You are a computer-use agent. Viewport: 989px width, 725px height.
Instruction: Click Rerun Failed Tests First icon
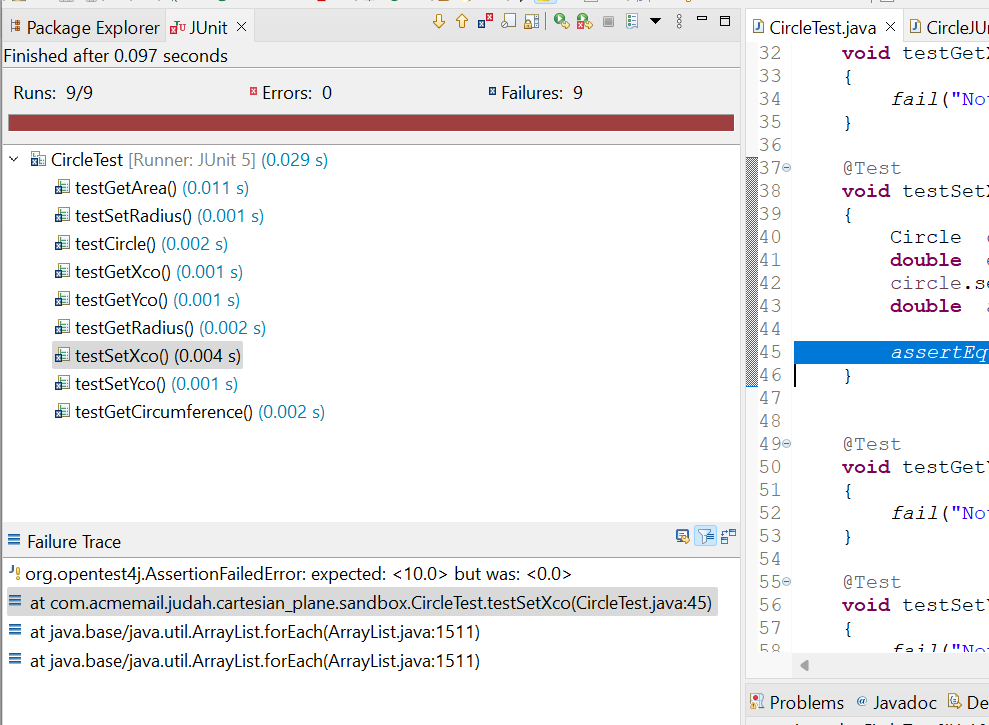585,21
